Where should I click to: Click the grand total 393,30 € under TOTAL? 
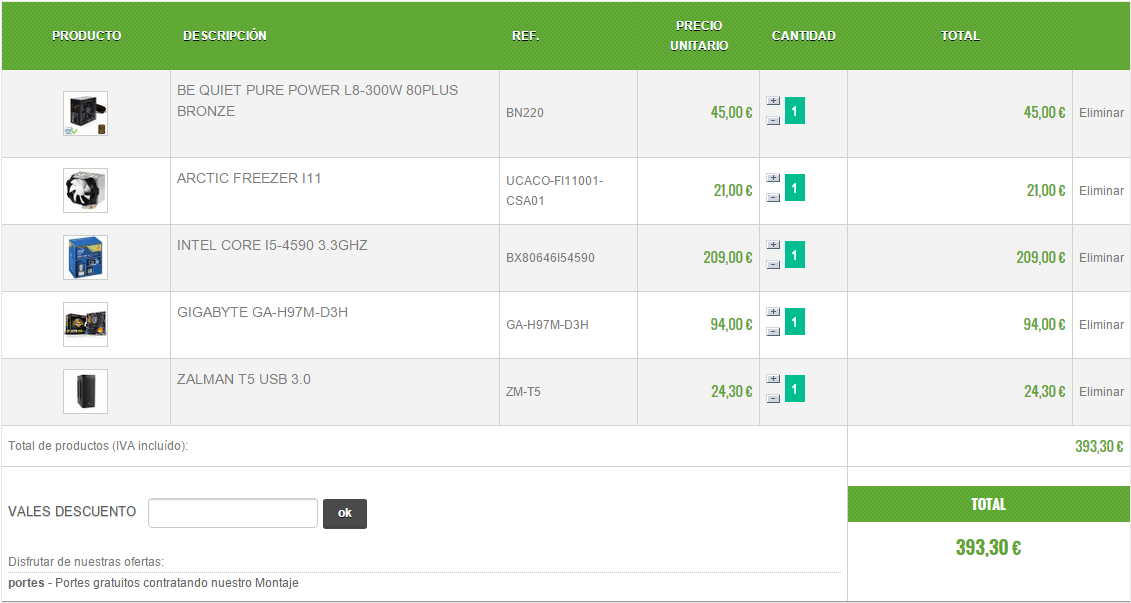988,548
